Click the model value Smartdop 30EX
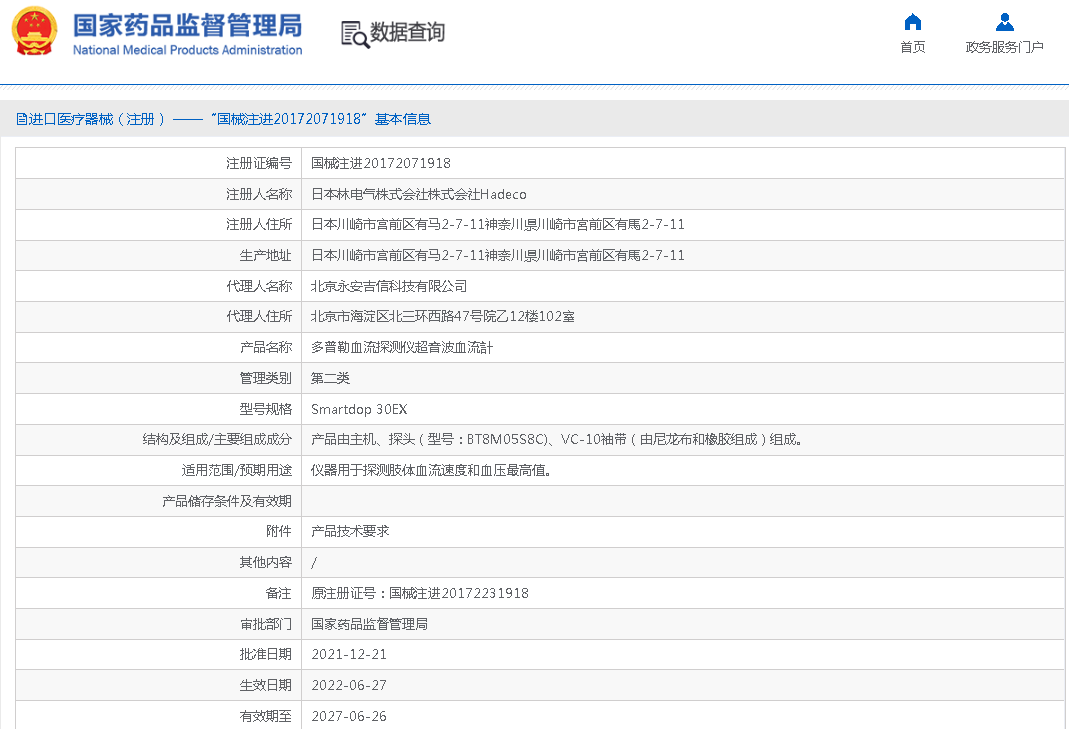 (359, 409)
